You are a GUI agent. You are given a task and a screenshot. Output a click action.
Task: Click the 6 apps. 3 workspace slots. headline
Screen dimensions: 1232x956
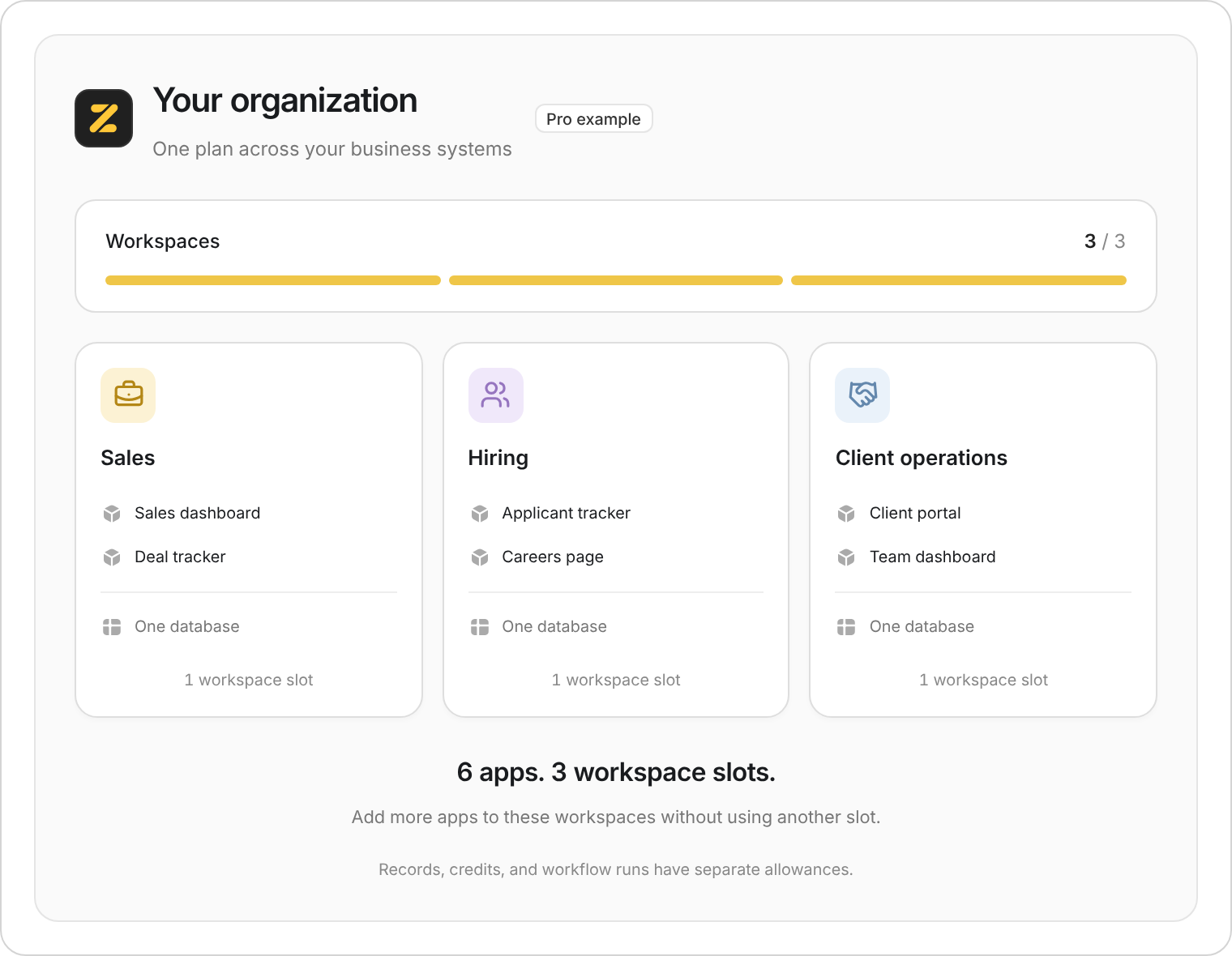tap(616, 773)
